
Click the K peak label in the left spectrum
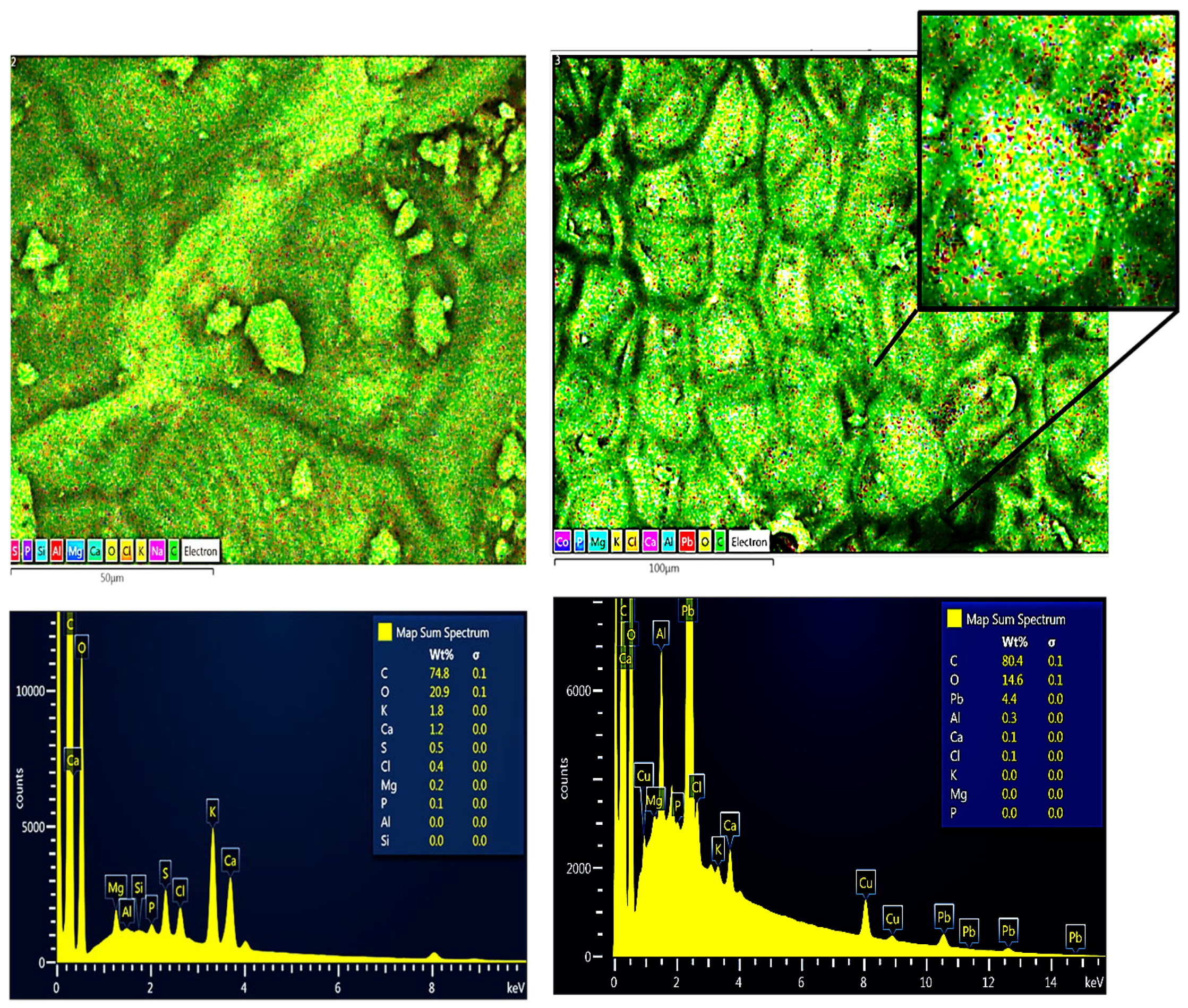[212, 811]
